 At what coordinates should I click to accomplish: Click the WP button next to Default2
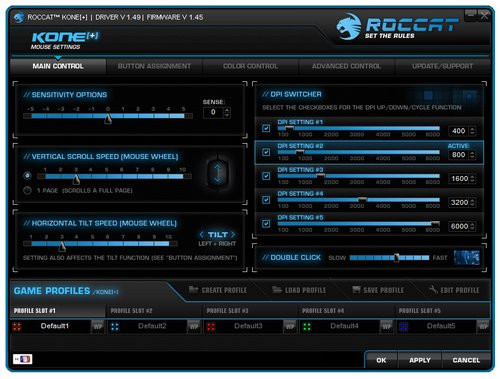coord(194,326)
